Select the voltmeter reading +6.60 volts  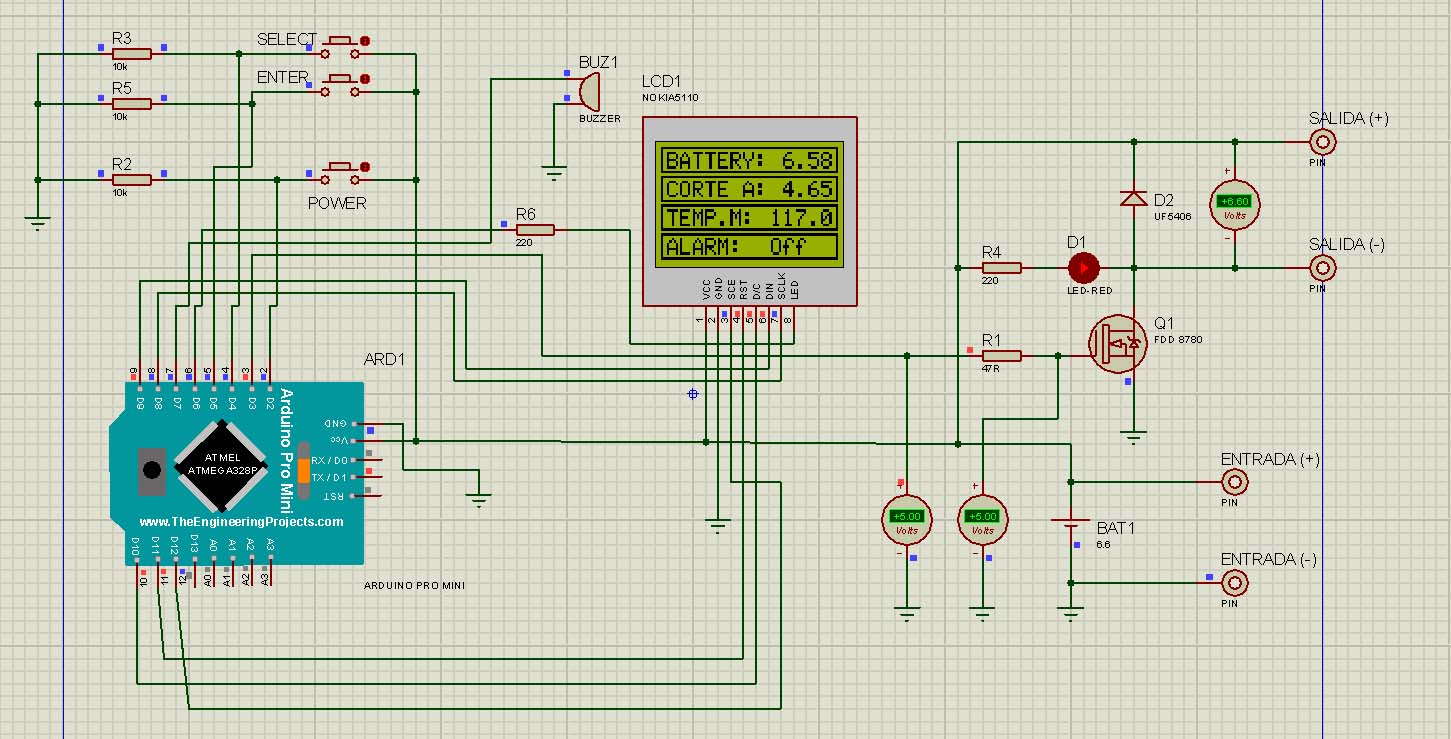pyautogui.click(x=1235, y=204)
